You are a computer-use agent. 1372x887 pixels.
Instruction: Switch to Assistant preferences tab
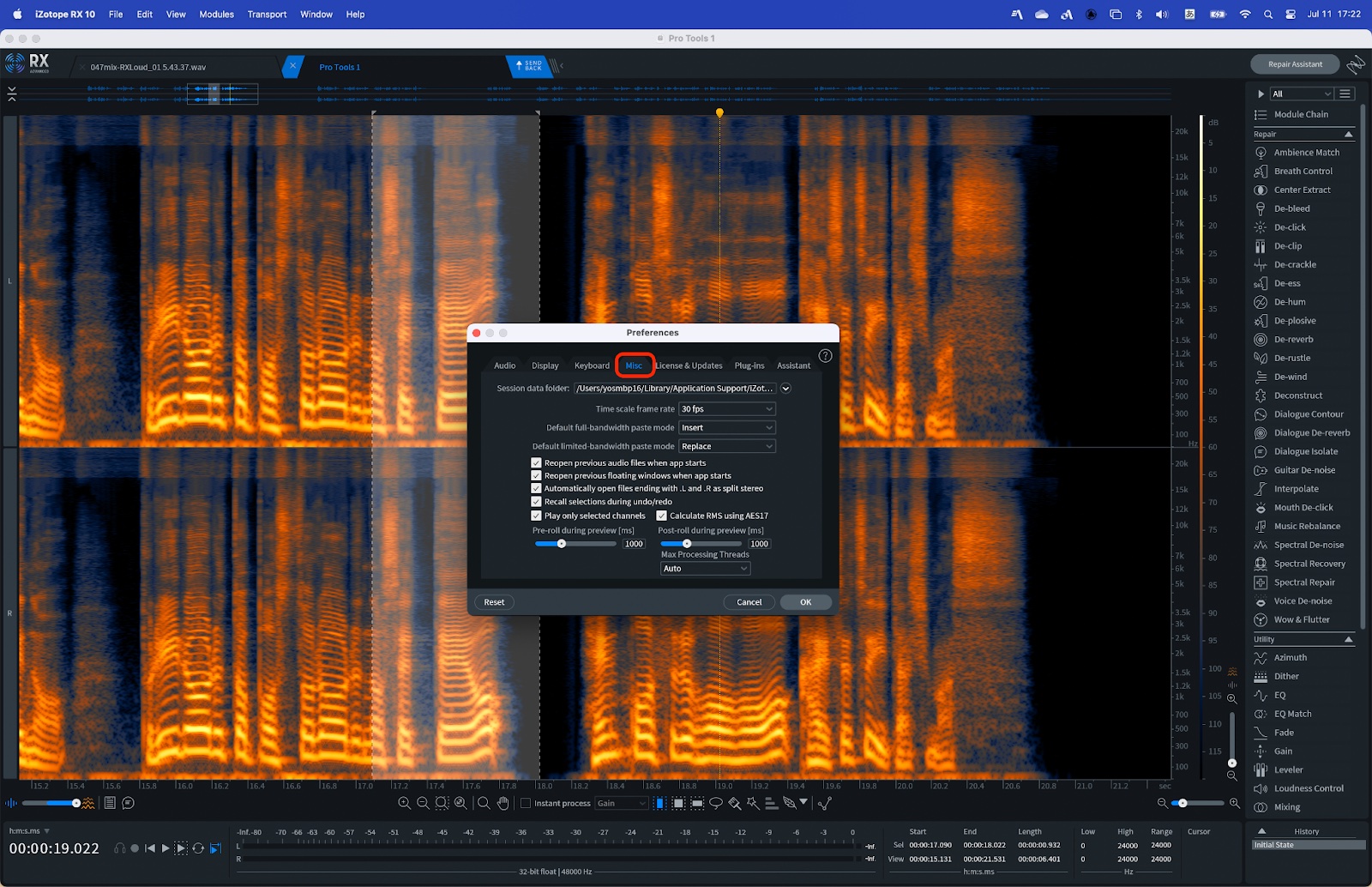coord(794,365)
